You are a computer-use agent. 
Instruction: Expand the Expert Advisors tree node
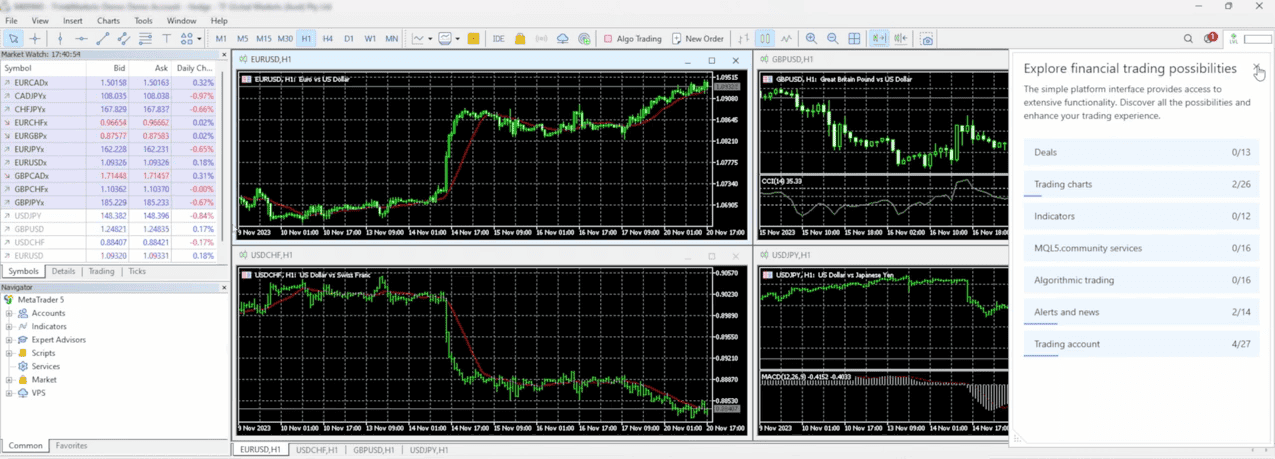click(9, 340)
